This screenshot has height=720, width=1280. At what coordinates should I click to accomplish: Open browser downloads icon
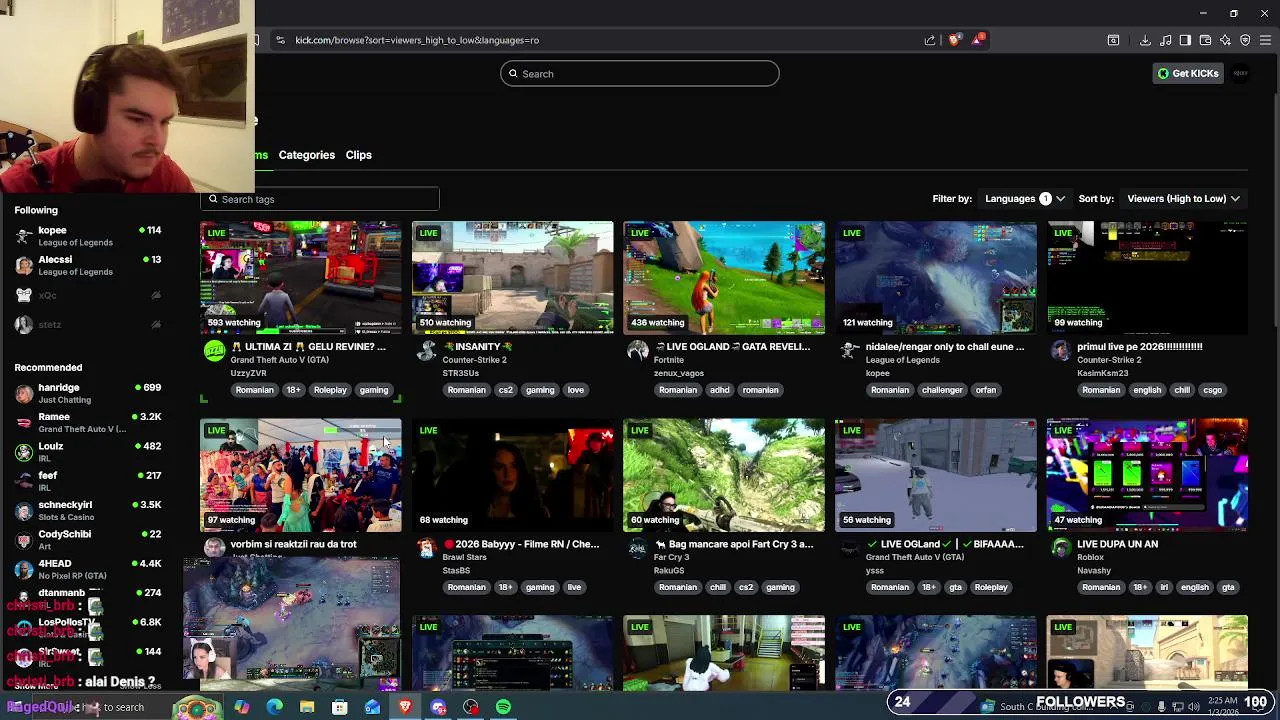[1145, 40]
